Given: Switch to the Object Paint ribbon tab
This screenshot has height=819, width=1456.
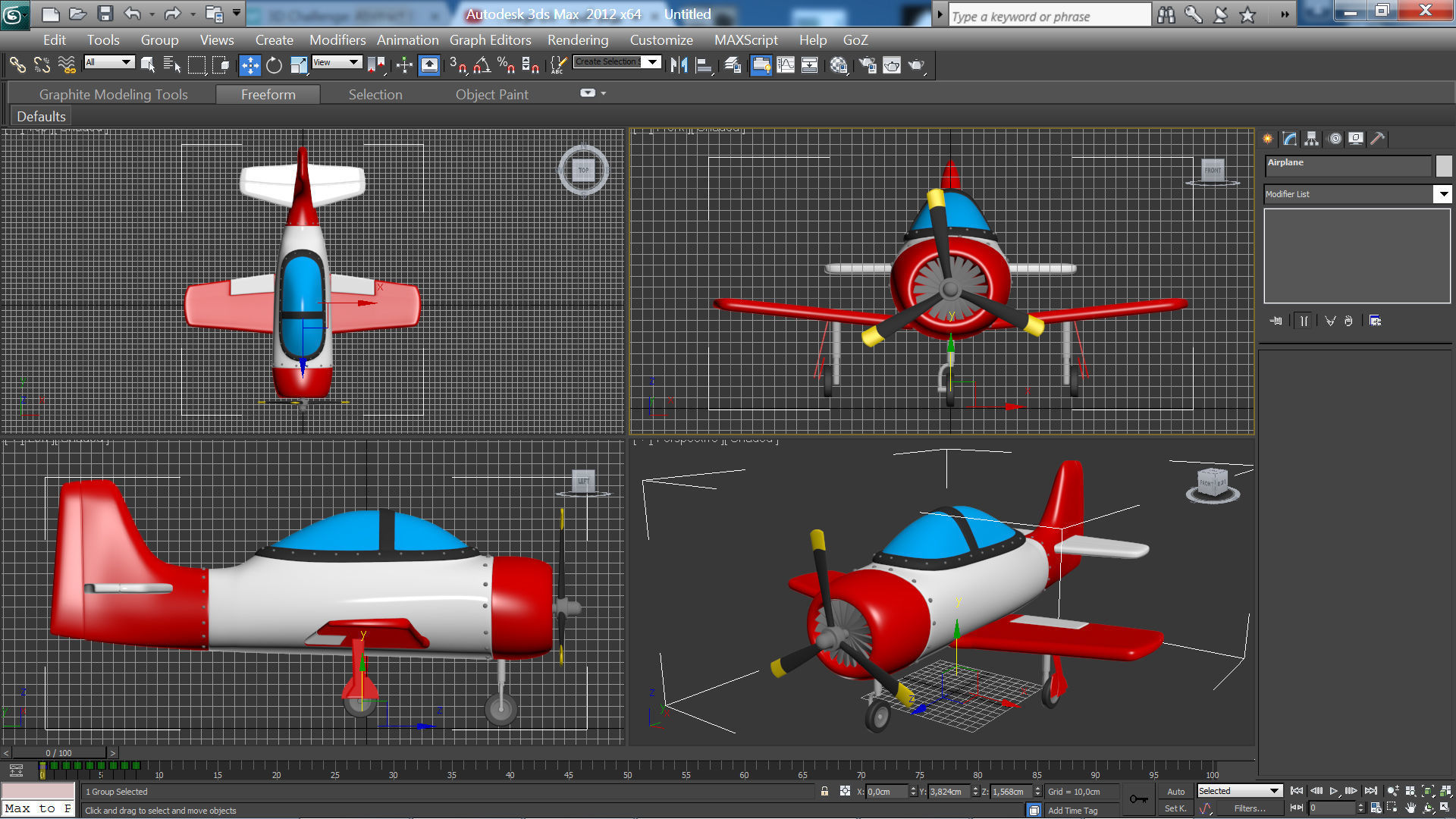Looking at the screenshot, I should pos(491,94).
